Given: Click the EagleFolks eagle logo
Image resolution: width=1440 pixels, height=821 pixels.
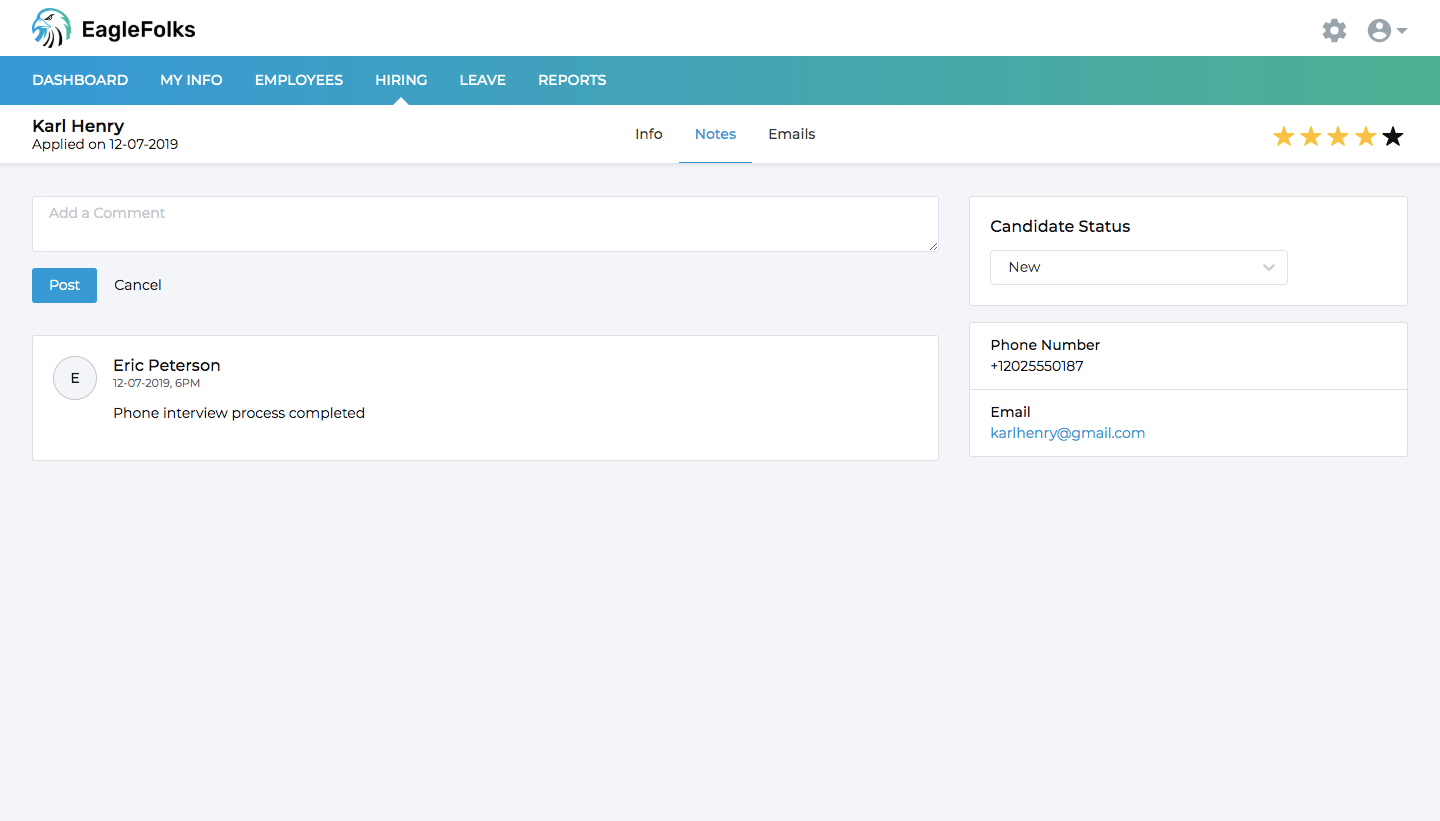Looking at the screenshot, I should click(x=51, y=28).
